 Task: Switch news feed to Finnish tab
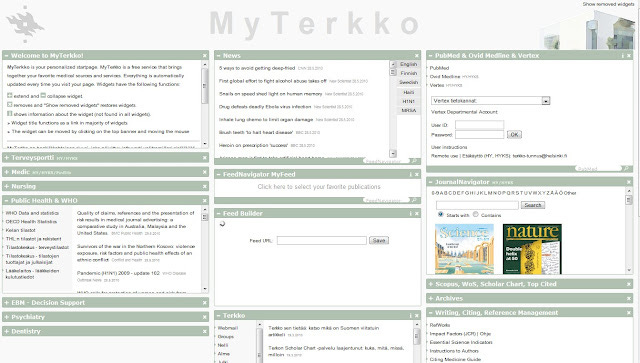(409, 73)
